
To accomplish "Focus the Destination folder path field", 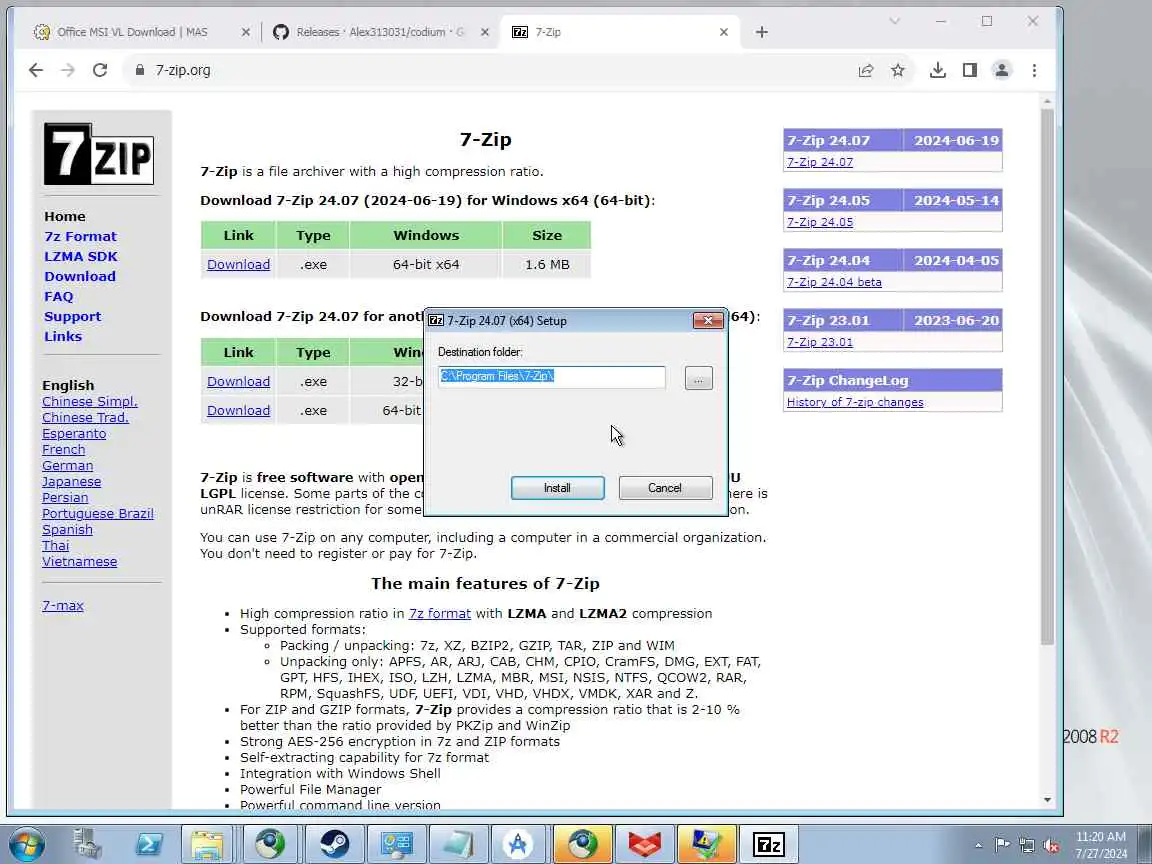I will [x=552, y=377].
